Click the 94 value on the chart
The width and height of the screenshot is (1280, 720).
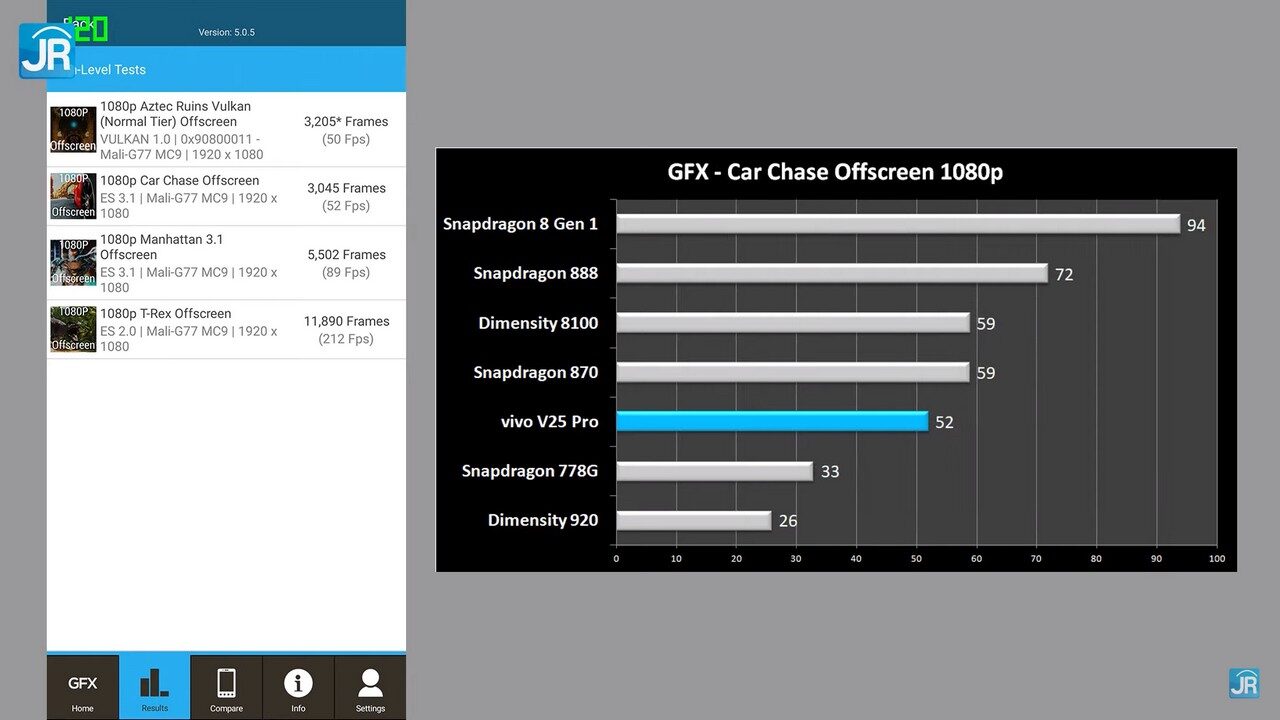(1196, 225)
